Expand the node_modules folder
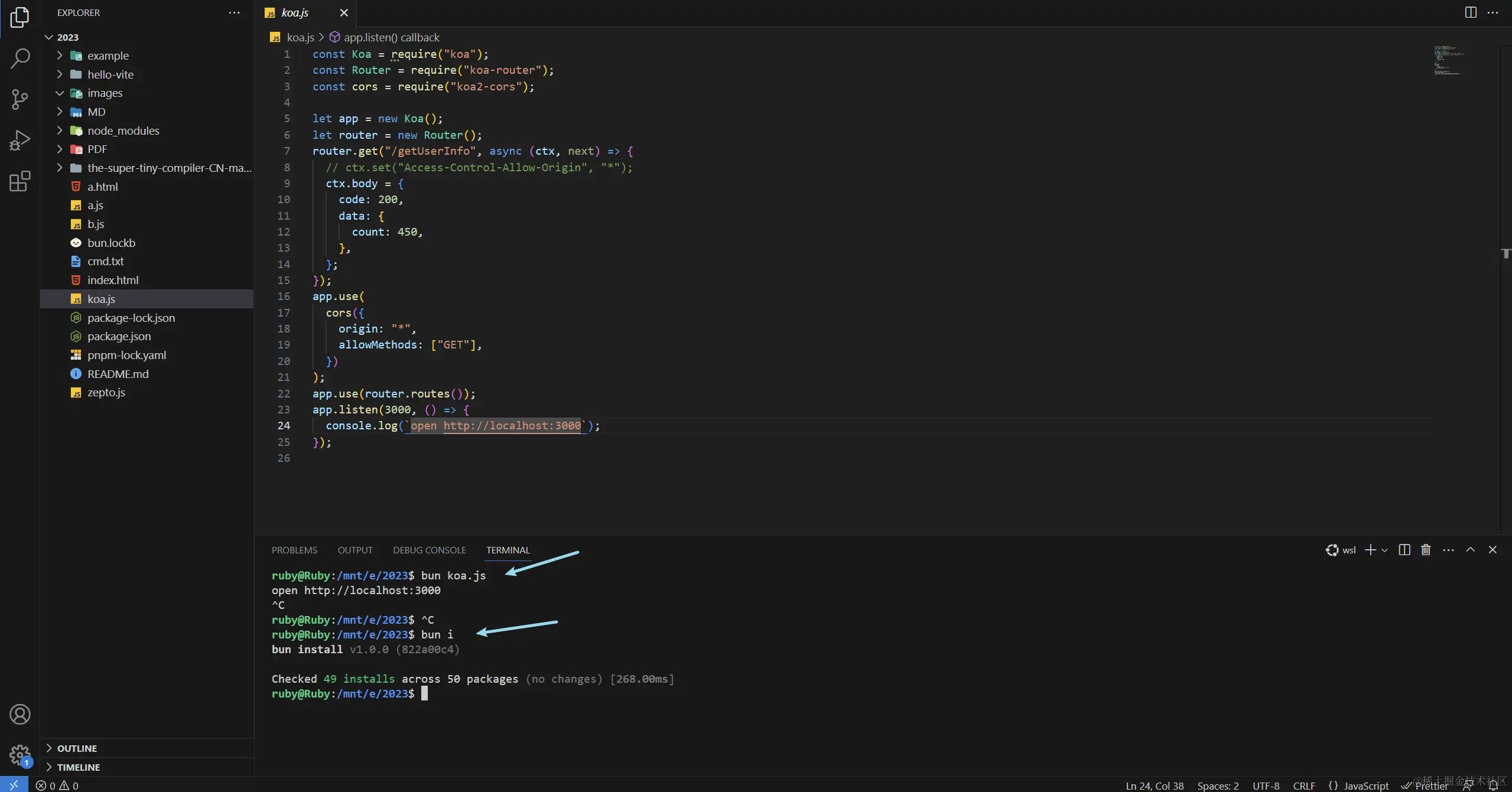 (123, 131)
